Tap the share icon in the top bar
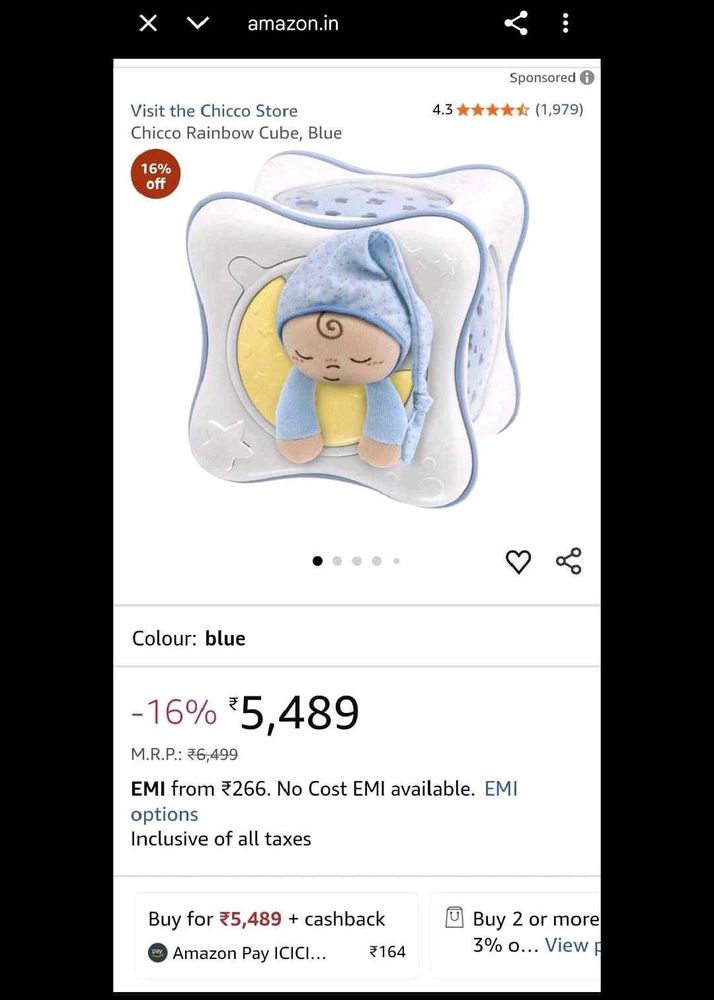The height and width of the screenshot is (1000, 714). pos(516,22)
